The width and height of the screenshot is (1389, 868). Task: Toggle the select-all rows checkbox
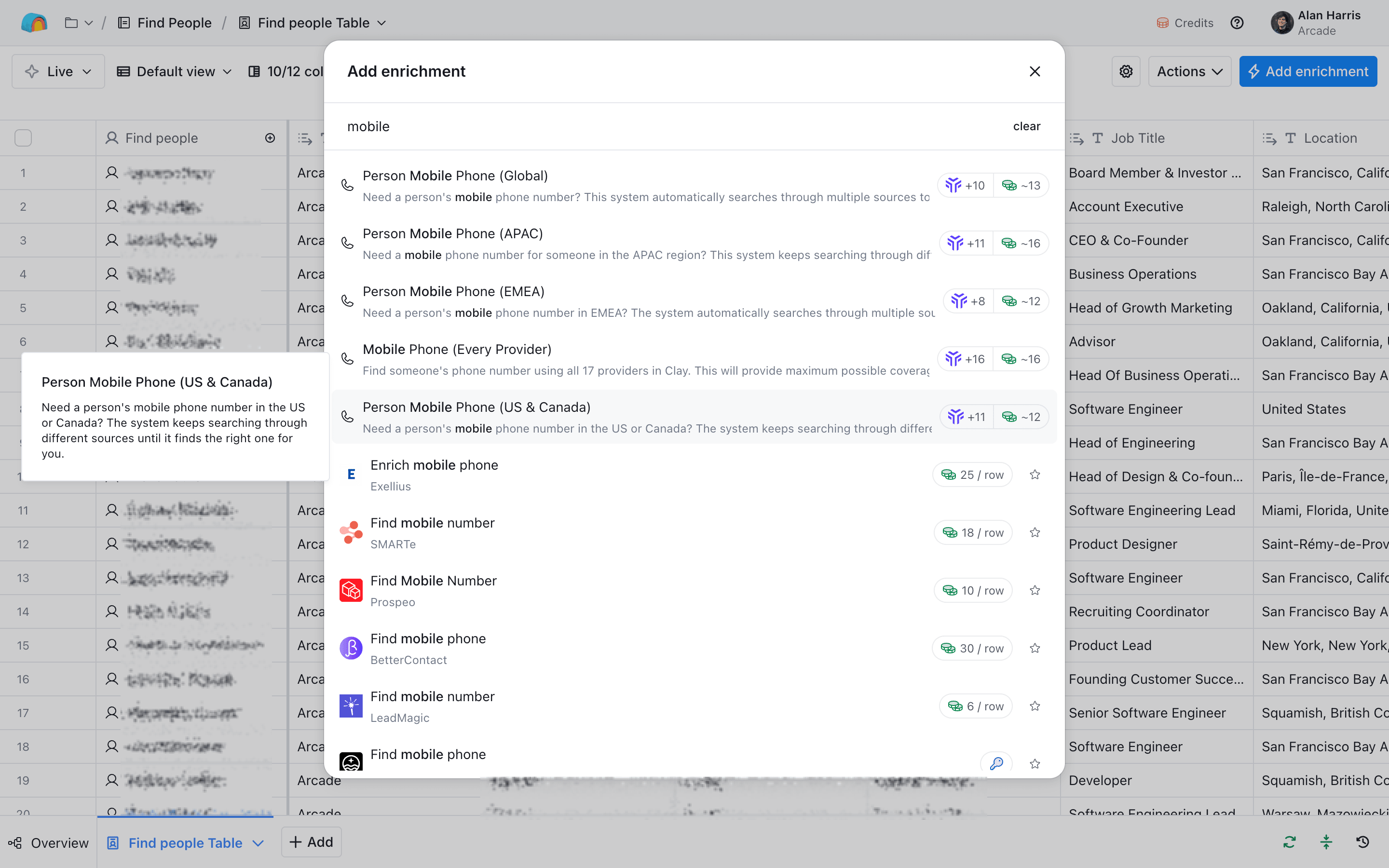click(23, 138)
